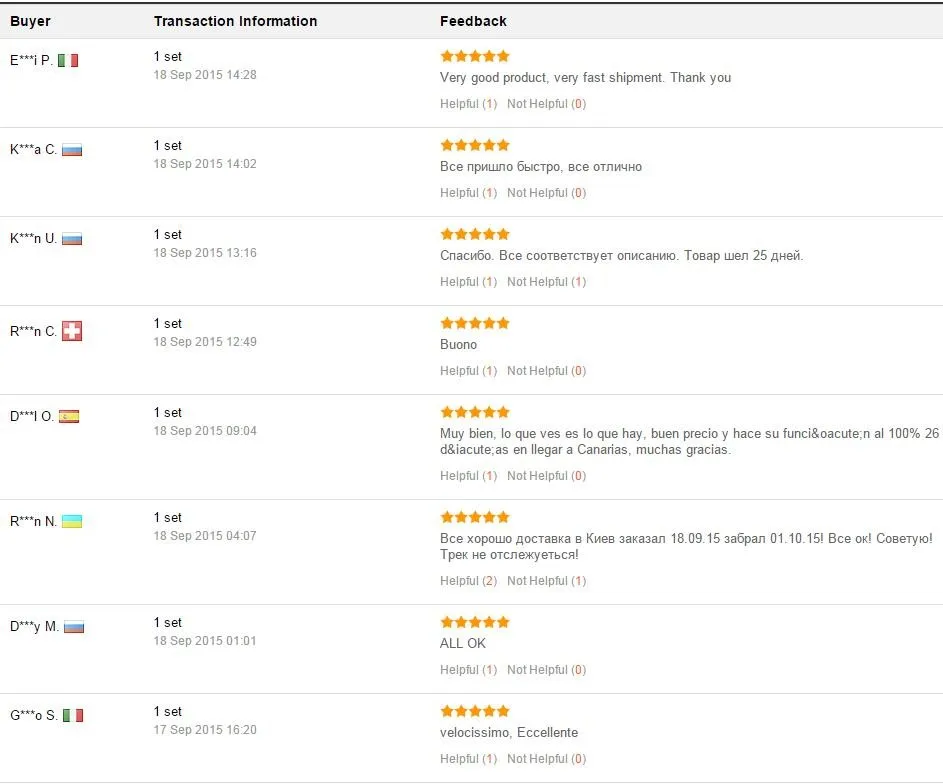Click Not Helpful under 'ALL OK'
The width and height of the screenshot is (943, 784).
point(546,670)
